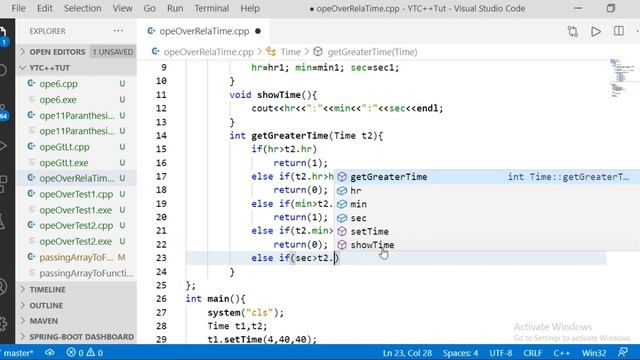
Task: Open errors and warnings problems indicator
Action: click(x=84, y=353)
